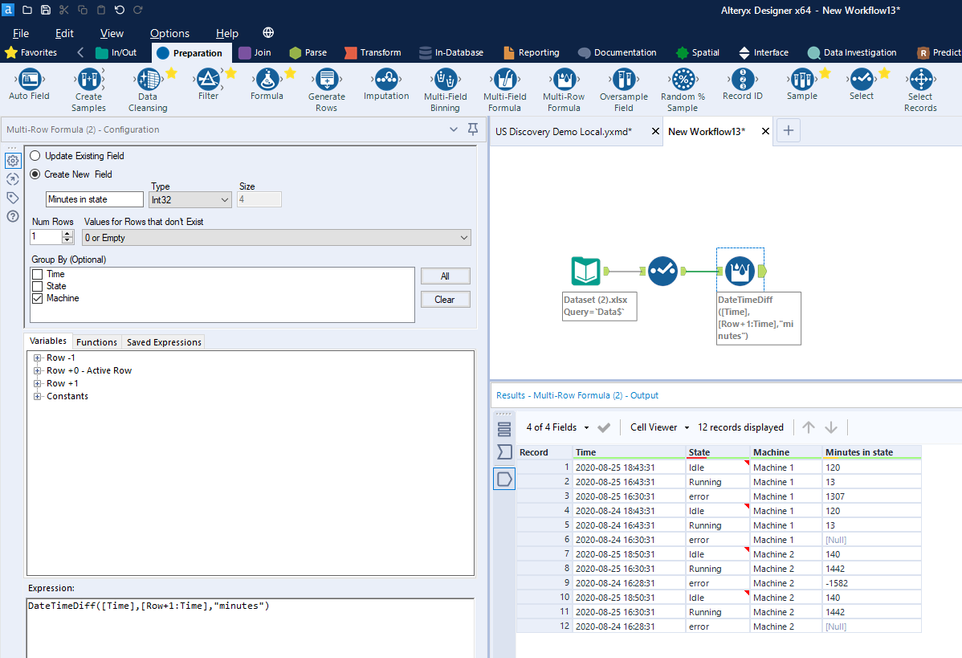Check the Time group-by checkbox
The width and height of the screenshot is (962, 658).
(38, 274)
